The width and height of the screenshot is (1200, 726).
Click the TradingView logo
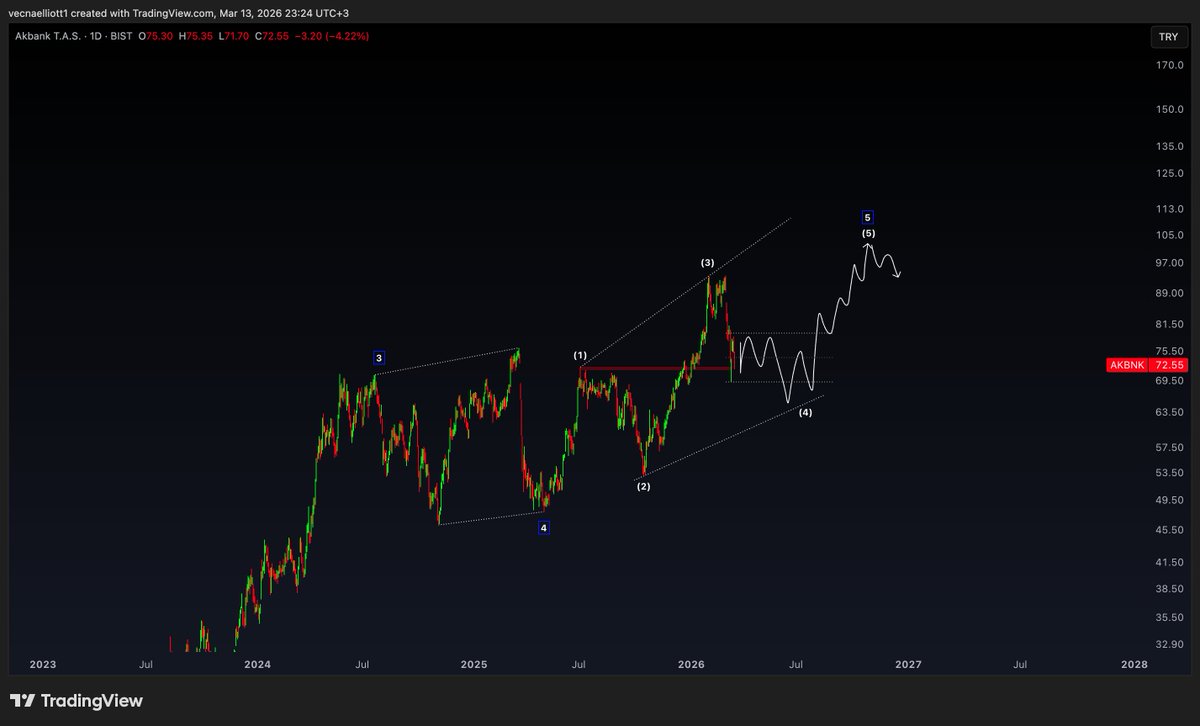click(76, 701)
